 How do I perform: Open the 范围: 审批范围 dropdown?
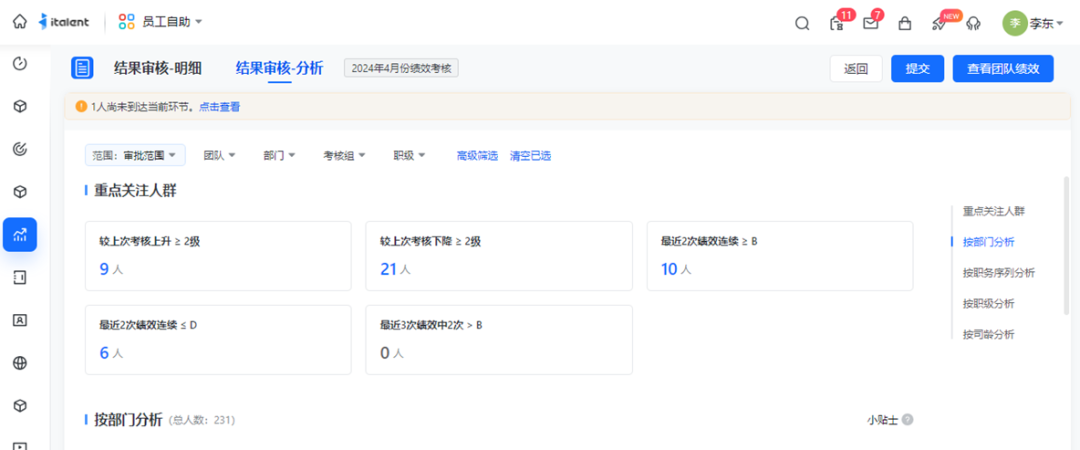135,155
